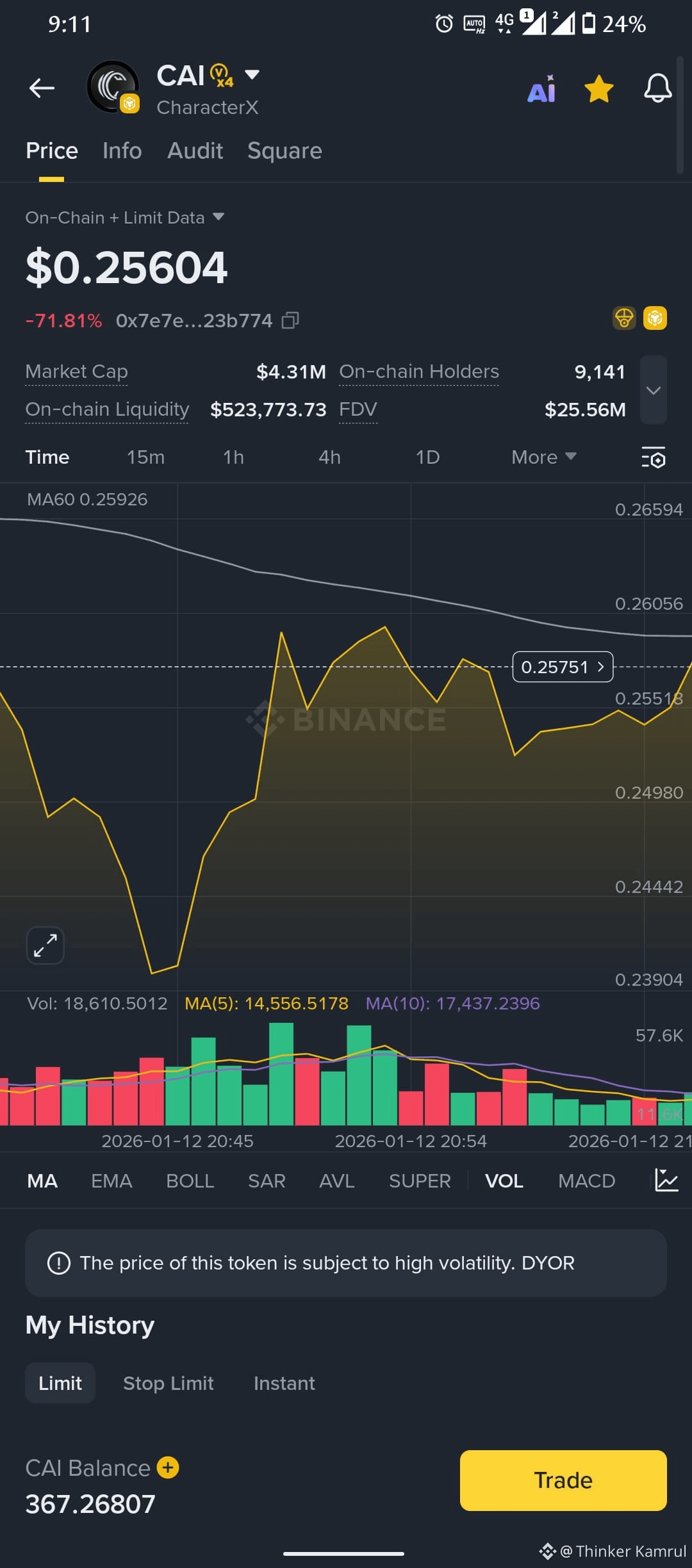692x1568 pixels.
Task: Tap the $0.25604 price
Action: point(126,267)
